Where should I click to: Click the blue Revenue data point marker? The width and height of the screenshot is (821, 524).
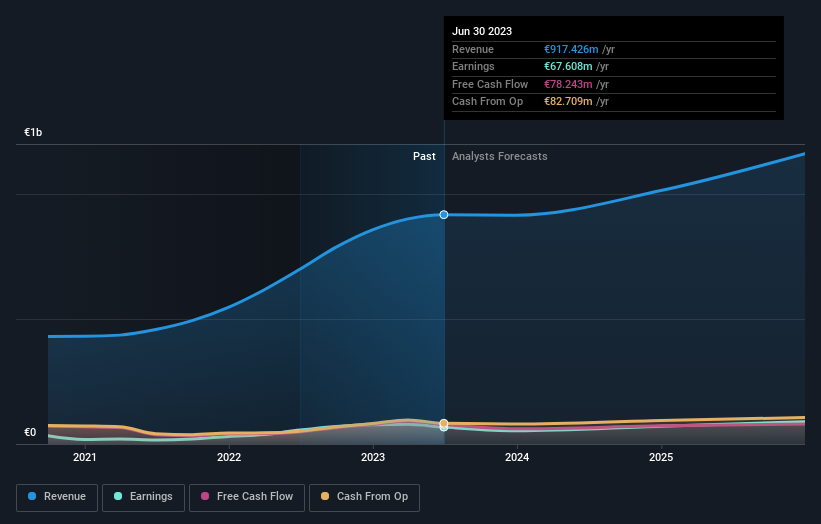(443, 215)
